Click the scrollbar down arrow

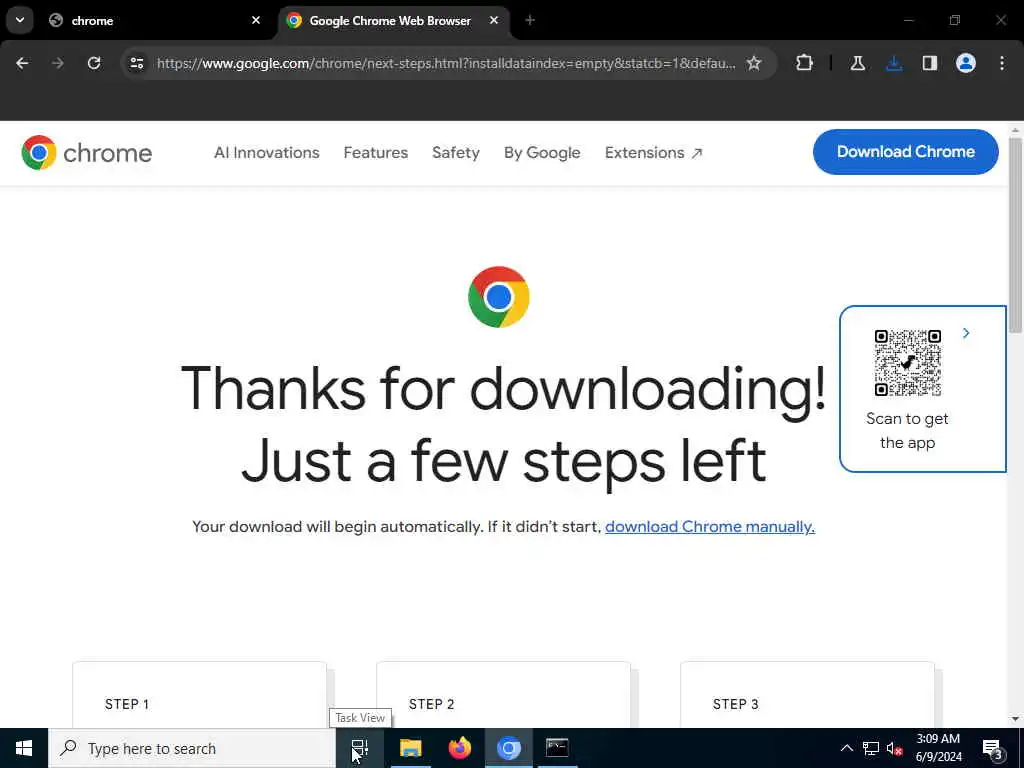click(1016, 719)
